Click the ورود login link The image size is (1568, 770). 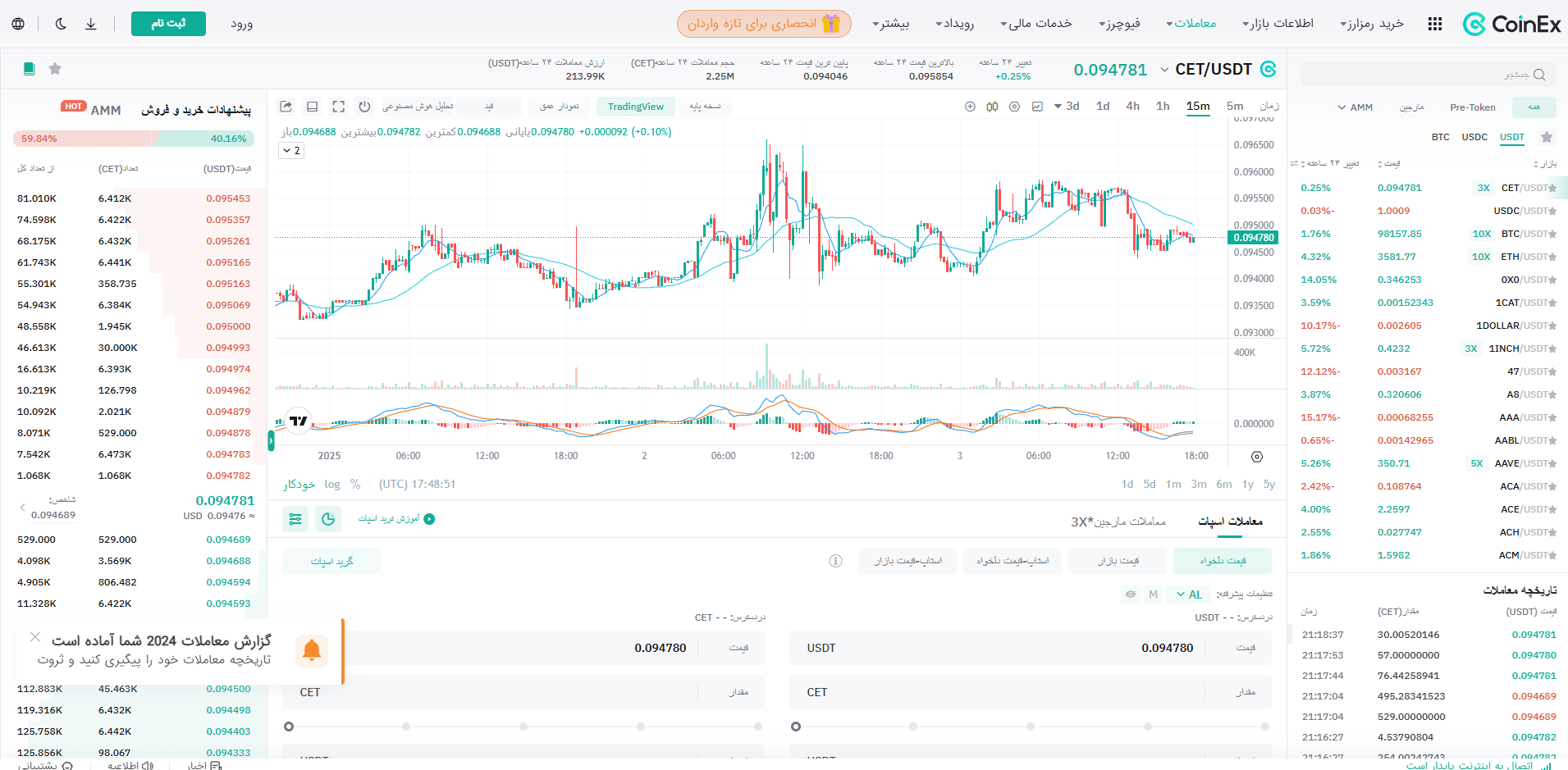(x=242, y=24)
